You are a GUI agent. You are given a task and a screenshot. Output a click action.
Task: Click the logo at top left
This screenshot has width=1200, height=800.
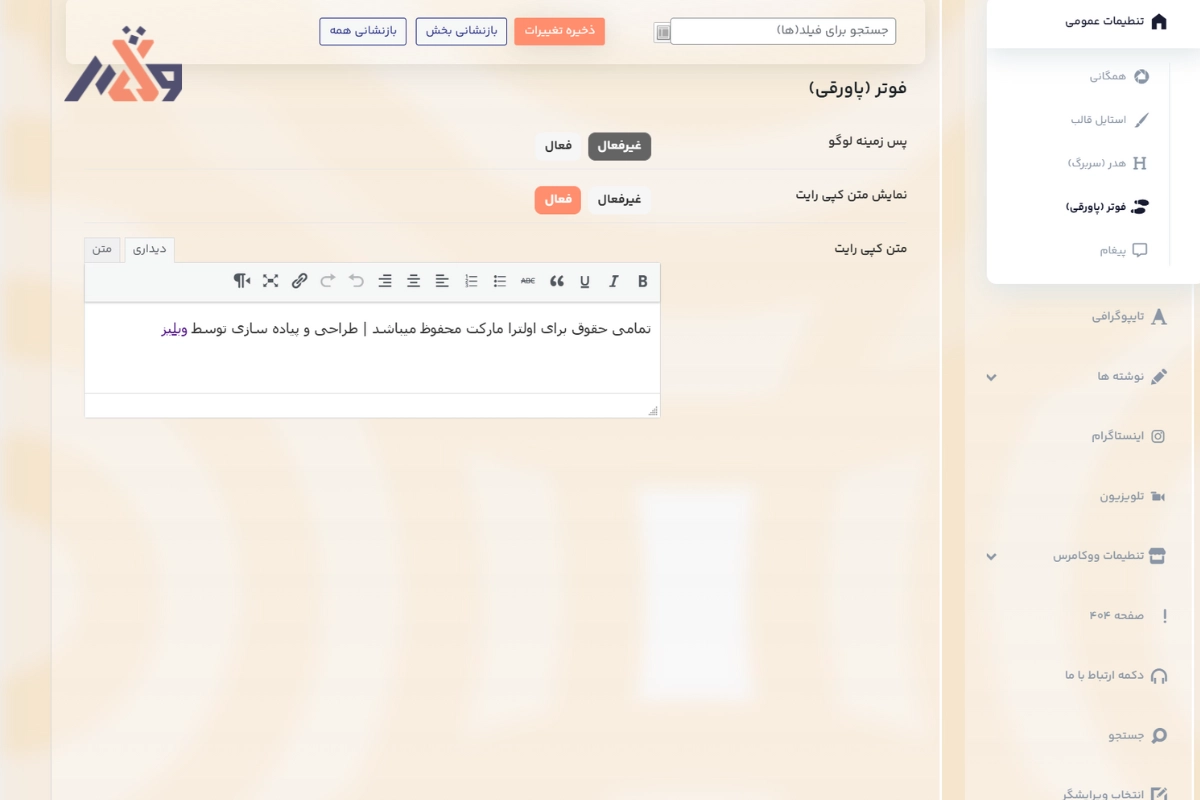point(124,64)
